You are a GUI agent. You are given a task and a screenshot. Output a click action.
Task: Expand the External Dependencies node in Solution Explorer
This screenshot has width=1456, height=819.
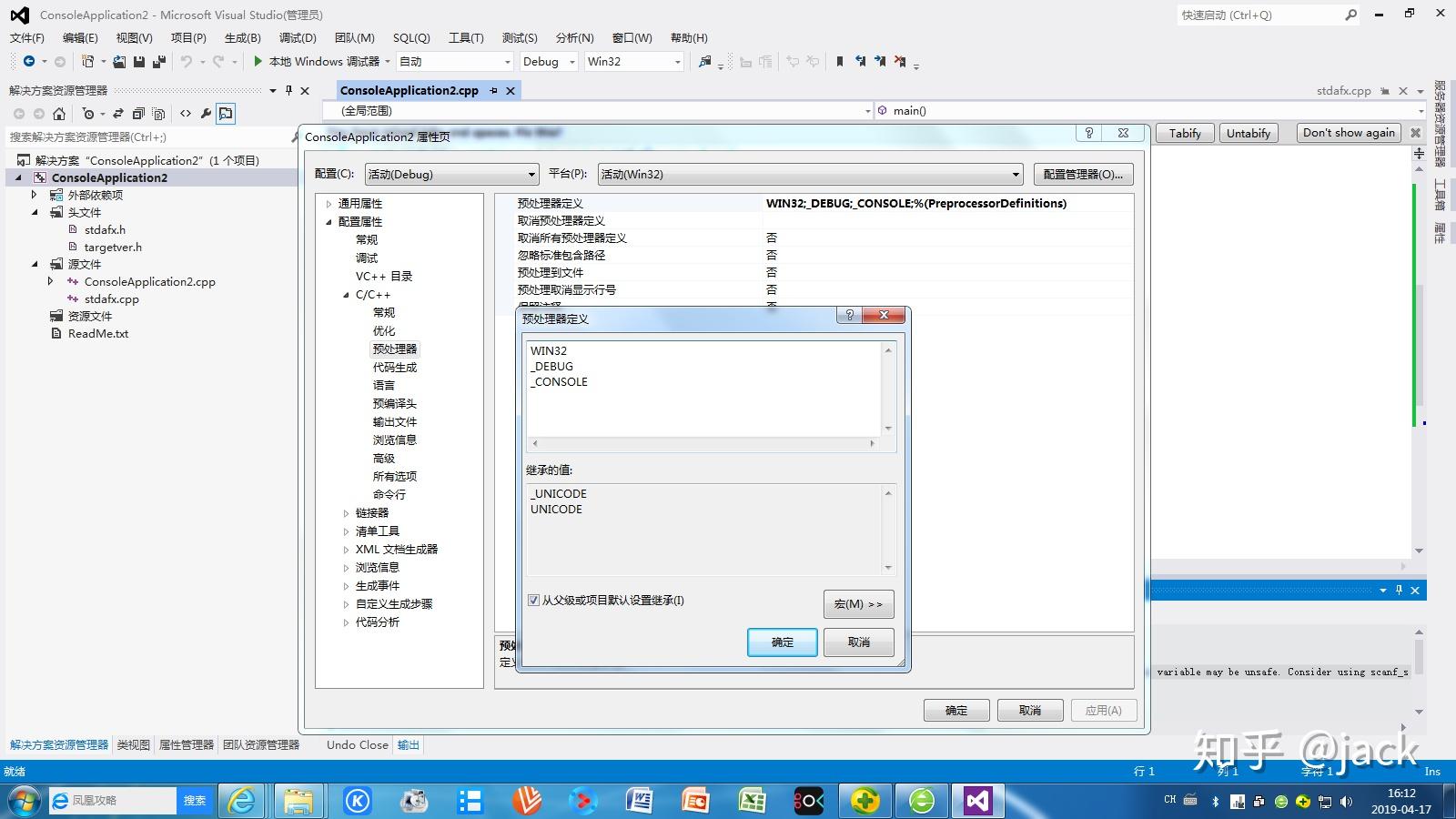pos(35,195)
